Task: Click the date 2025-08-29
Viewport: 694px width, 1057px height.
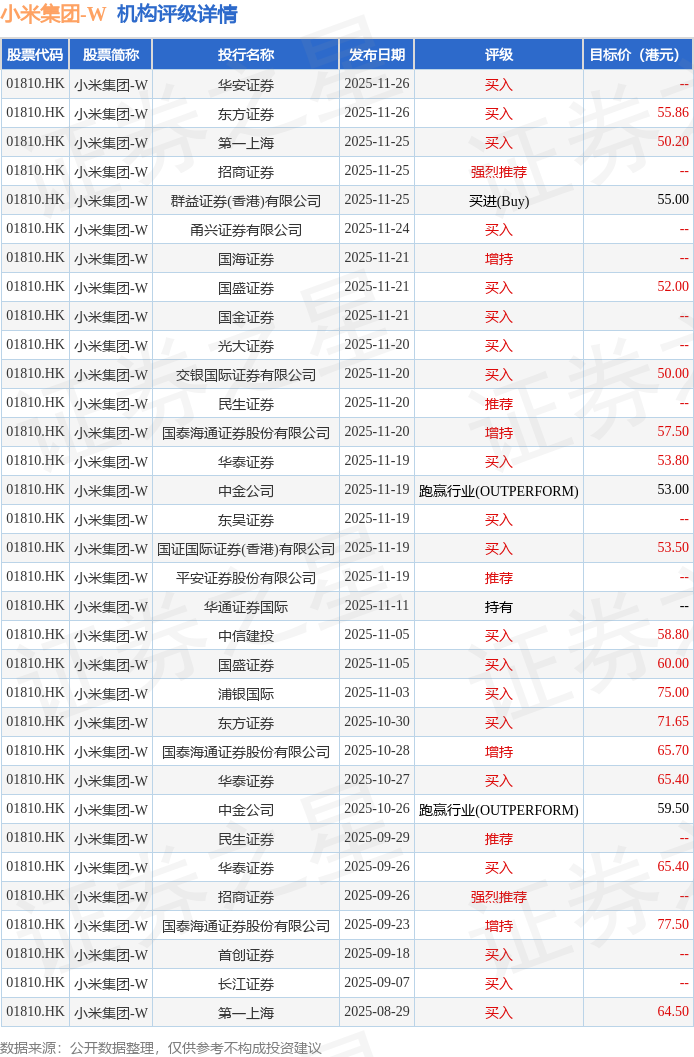Action: click(377, 1011)
